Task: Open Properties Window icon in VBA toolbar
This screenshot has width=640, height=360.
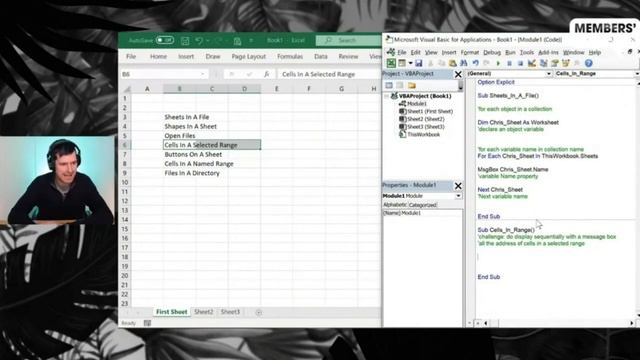Action: pyautogui.click(x=554, y=63)
